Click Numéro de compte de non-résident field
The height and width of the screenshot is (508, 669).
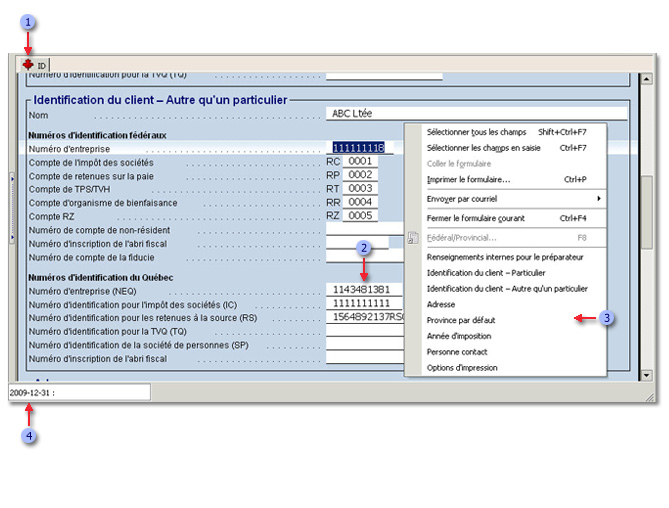(365, 229)
